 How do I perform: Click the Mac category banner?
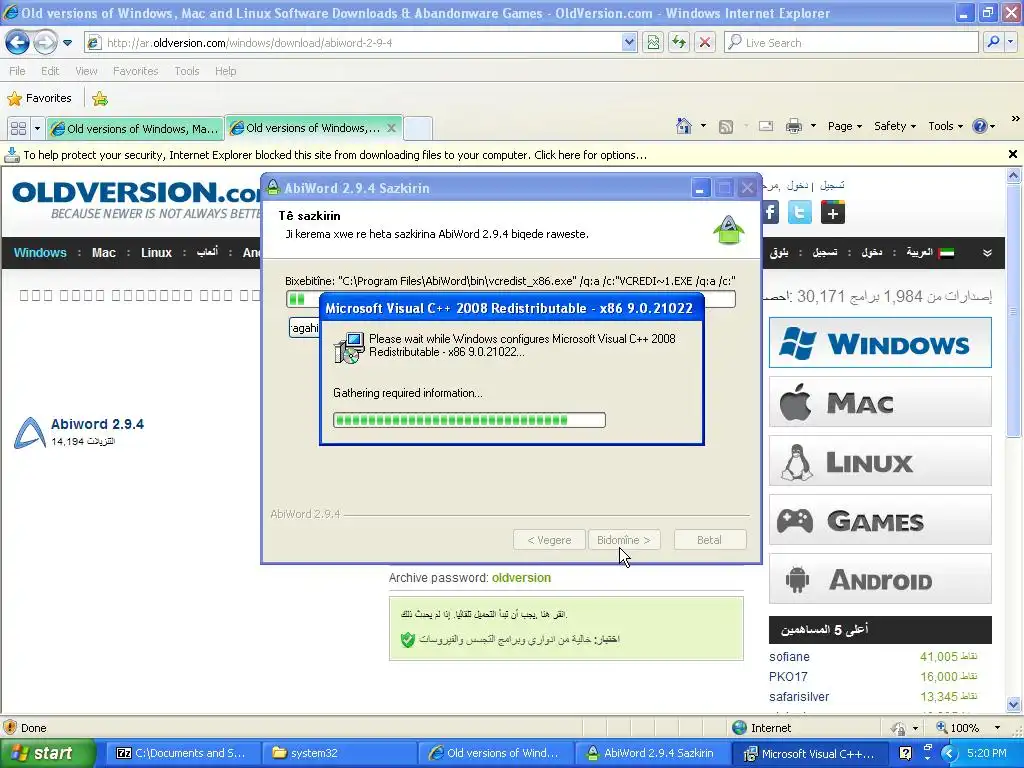880,402
